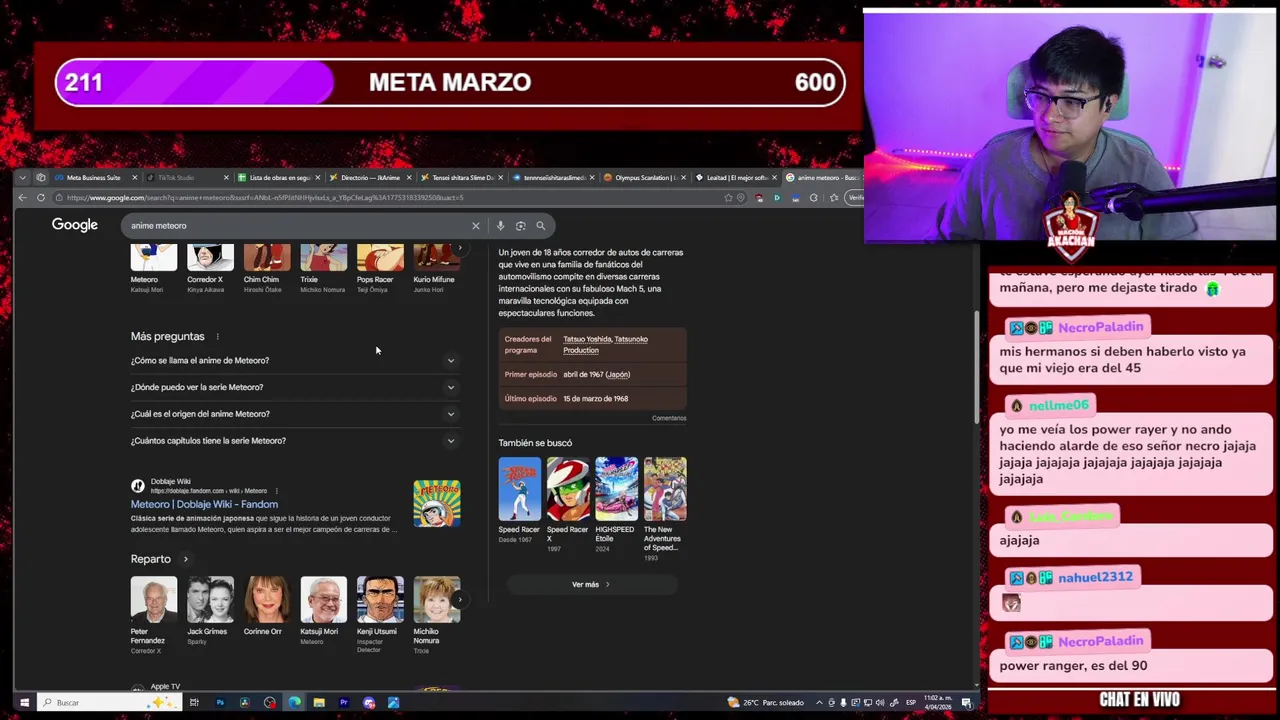Click the Windows taskbar Buscar box
The width and height of the screenshot is (1280, 720).
point(110,703)
